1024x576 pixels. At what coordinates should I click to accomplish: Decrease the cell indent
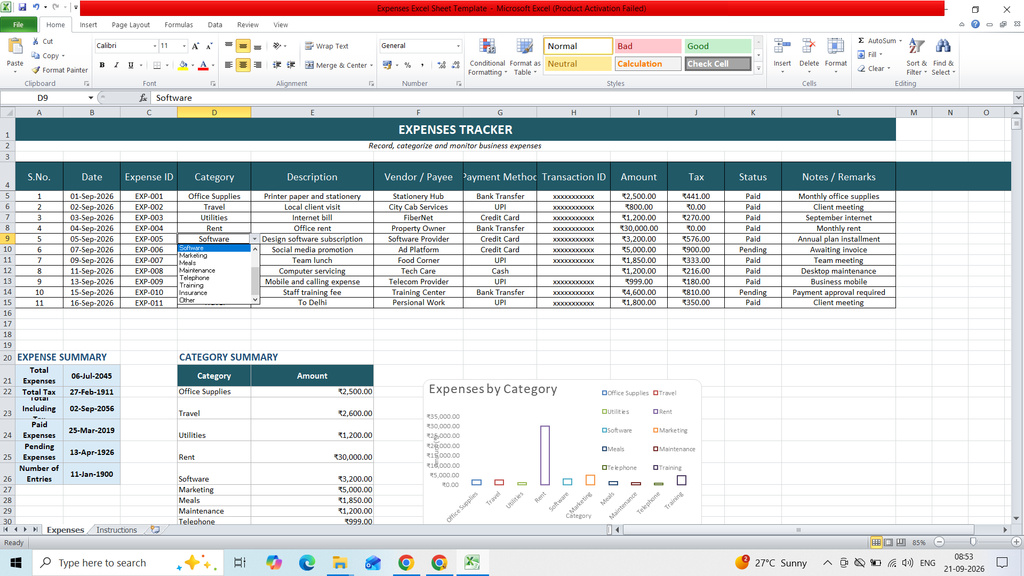coord(277,65)
